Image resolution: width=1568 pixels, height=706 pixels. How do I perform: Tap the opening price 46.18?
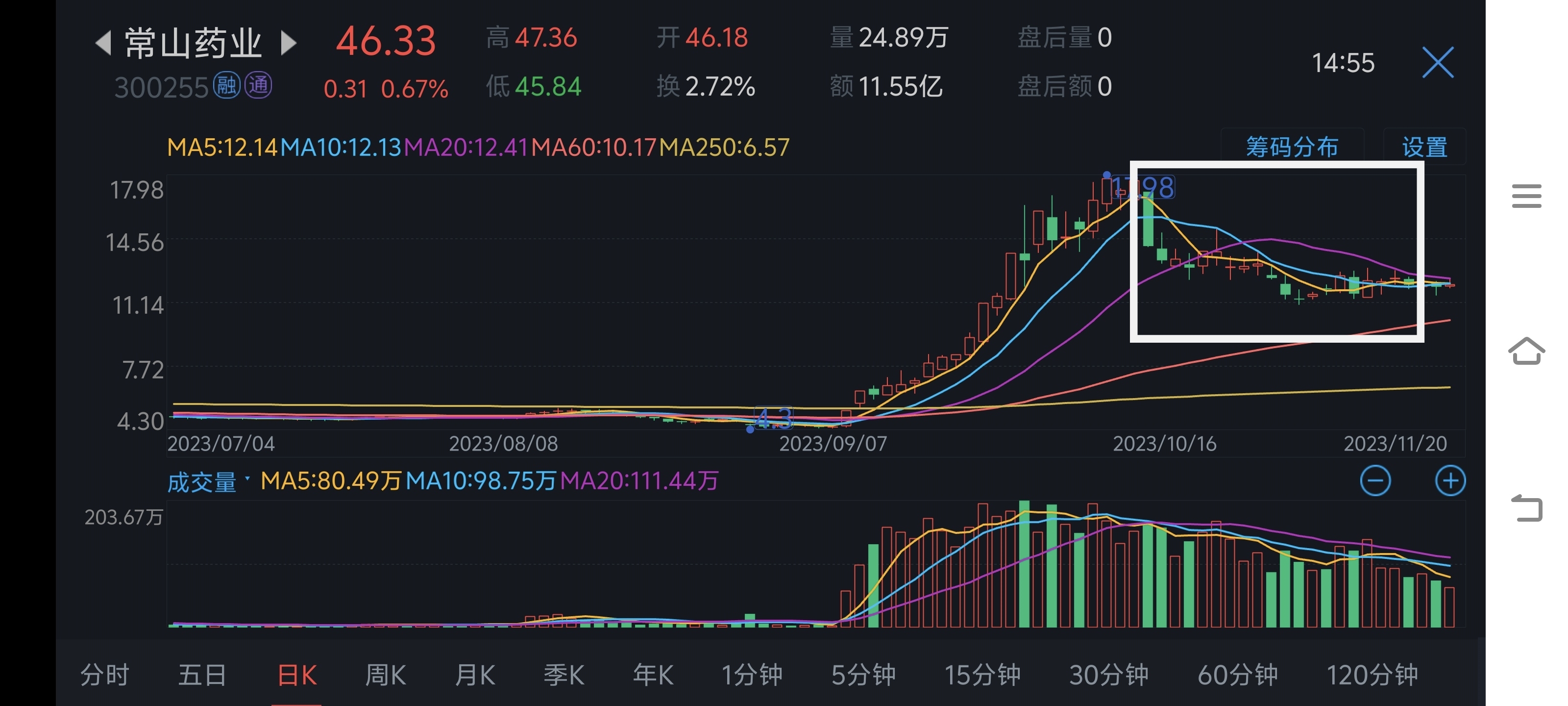click(716, 38)
